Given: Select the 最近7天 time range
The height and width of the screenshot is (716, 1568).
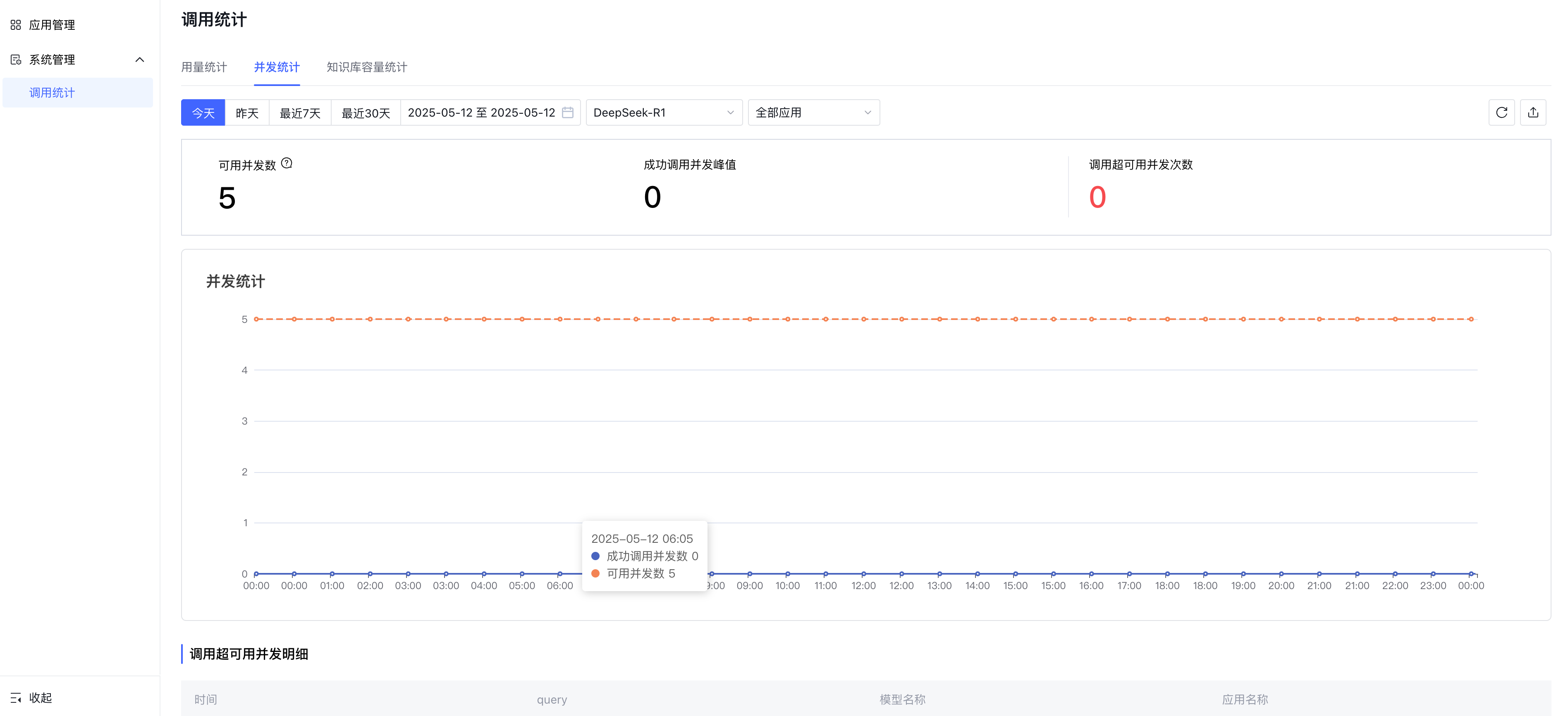Looking at the screenshot, I should (300, 113).
